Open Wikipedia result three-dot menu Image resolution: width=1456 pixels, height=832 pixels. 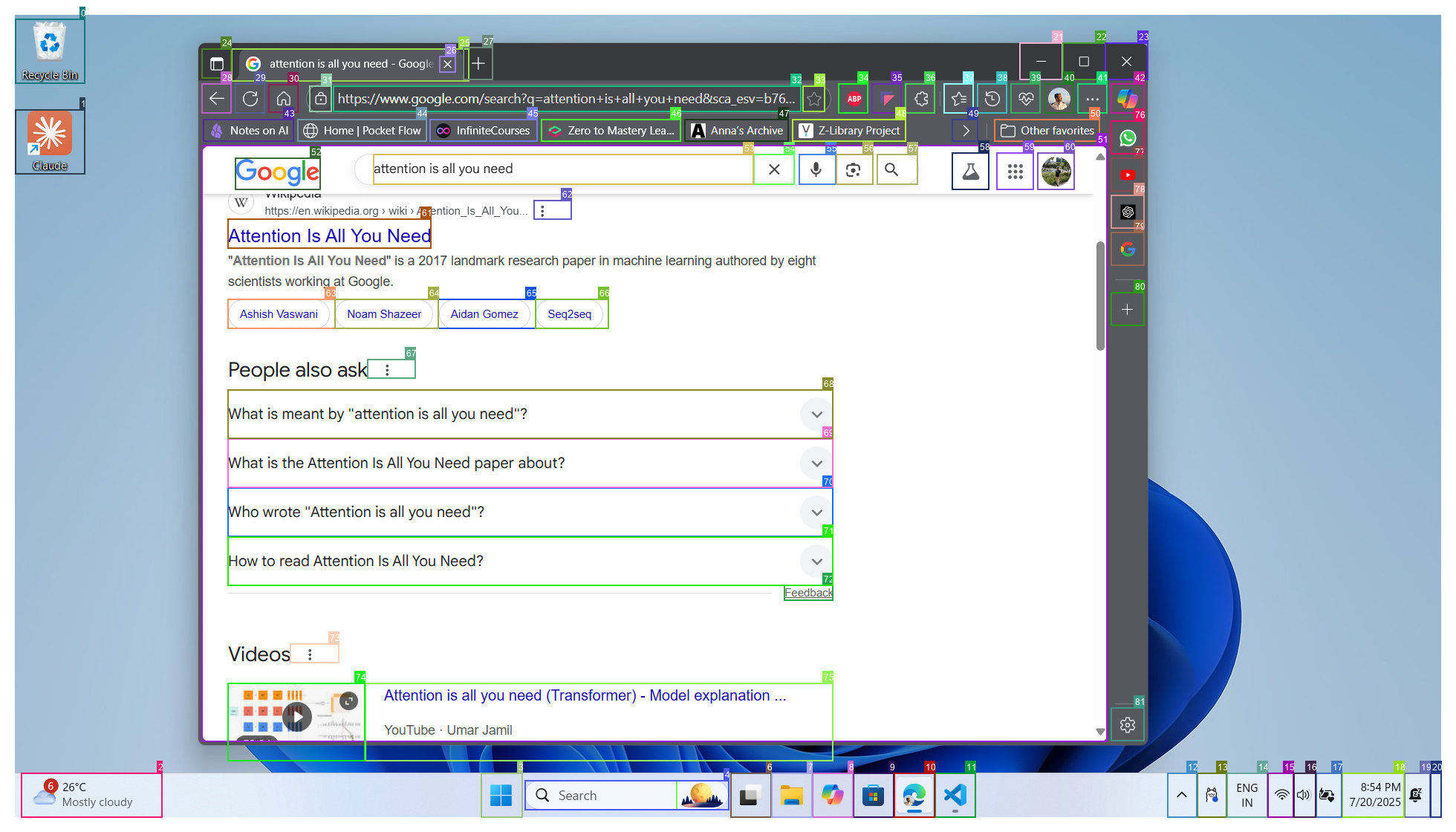click(x=542, y=211)
